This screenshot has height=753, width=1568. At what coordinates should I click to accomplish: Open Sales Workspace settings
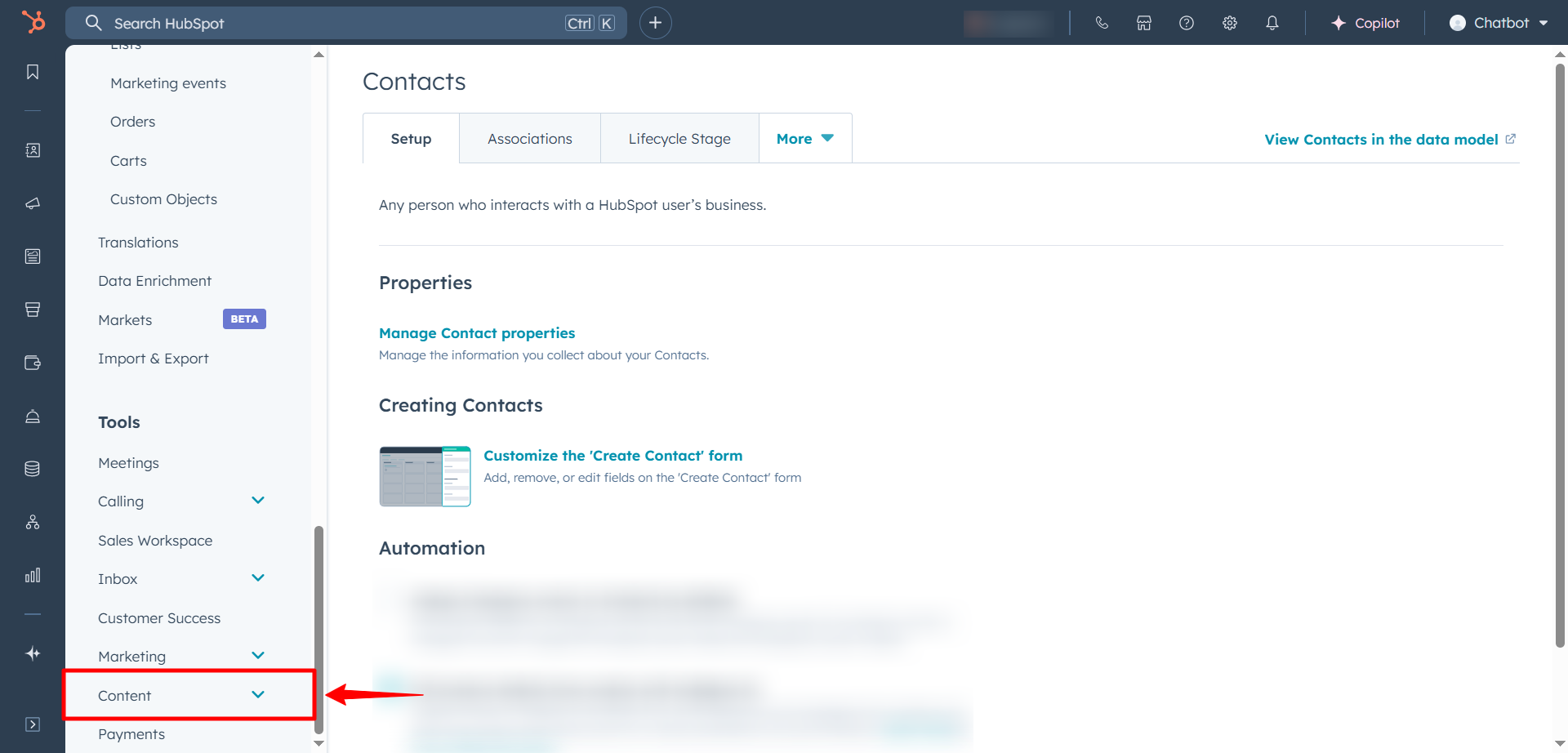coord(155,541)
